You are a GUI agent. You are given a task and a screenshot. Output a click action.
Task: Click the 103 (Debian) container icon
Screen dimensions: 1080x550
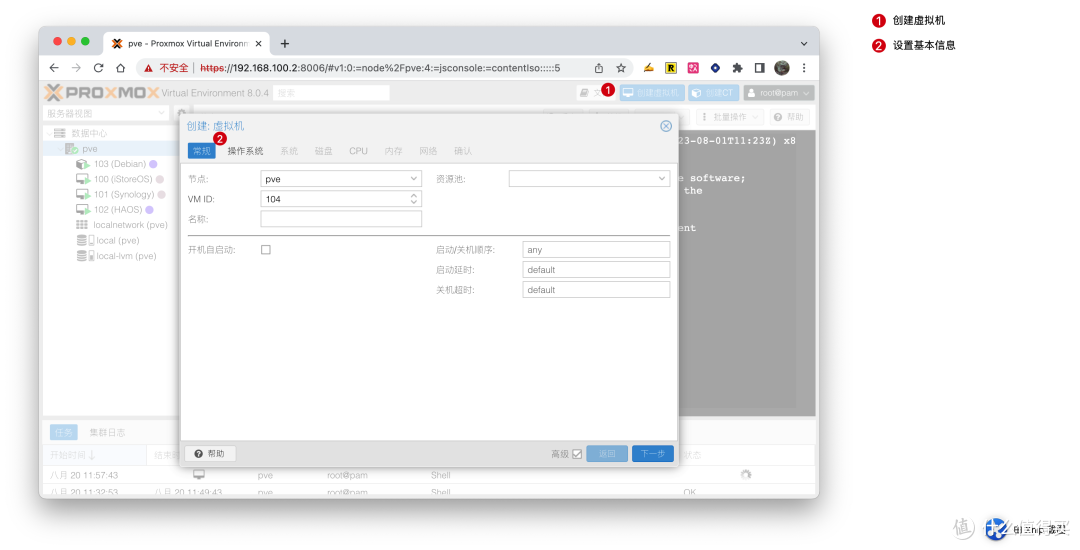83,164
